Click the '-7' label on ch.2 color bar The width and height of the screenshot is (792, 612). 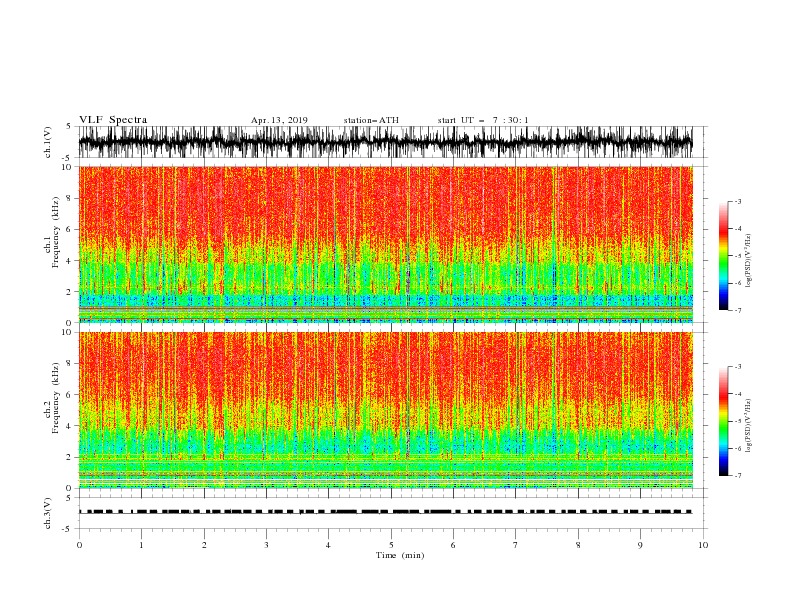point(737,475)
